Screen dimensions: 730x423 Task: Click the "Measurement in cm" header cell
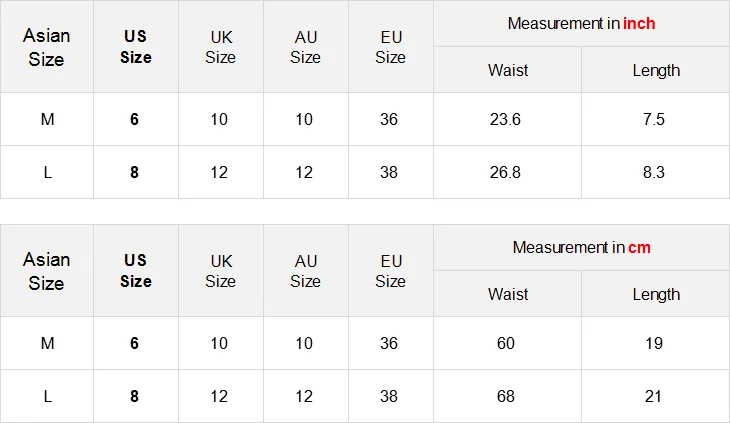[581, 247]
